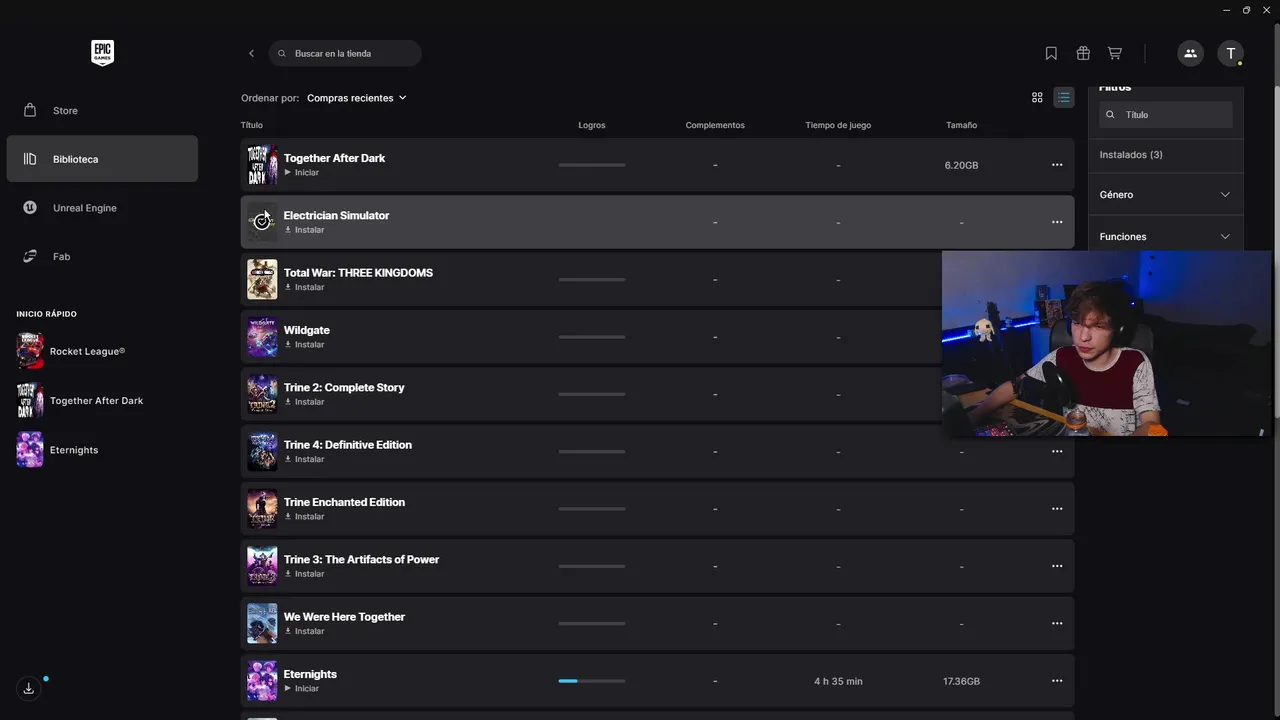Open the Store section
1280x720 pixels.
tap(102, 110)
